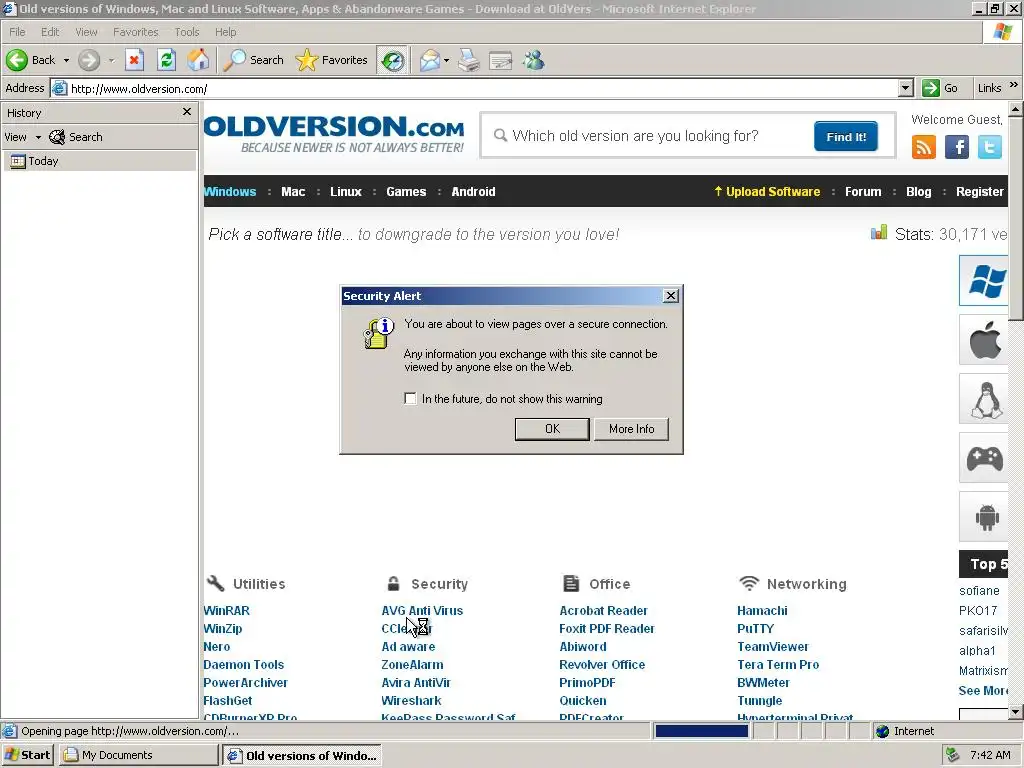Click the Stop loading icon

tap(135, 60)
